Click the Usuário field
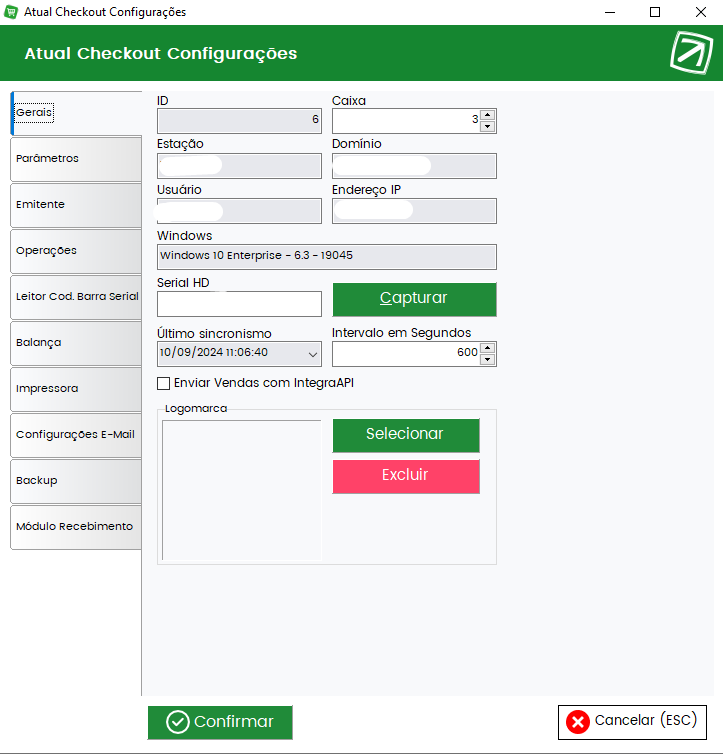This screenshot has width=723, height=754. [x=239, y=211]
